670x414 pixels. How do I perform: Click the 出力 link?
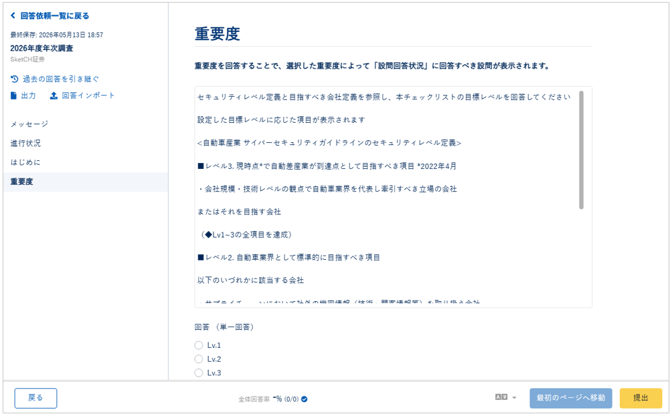point(28,96)
